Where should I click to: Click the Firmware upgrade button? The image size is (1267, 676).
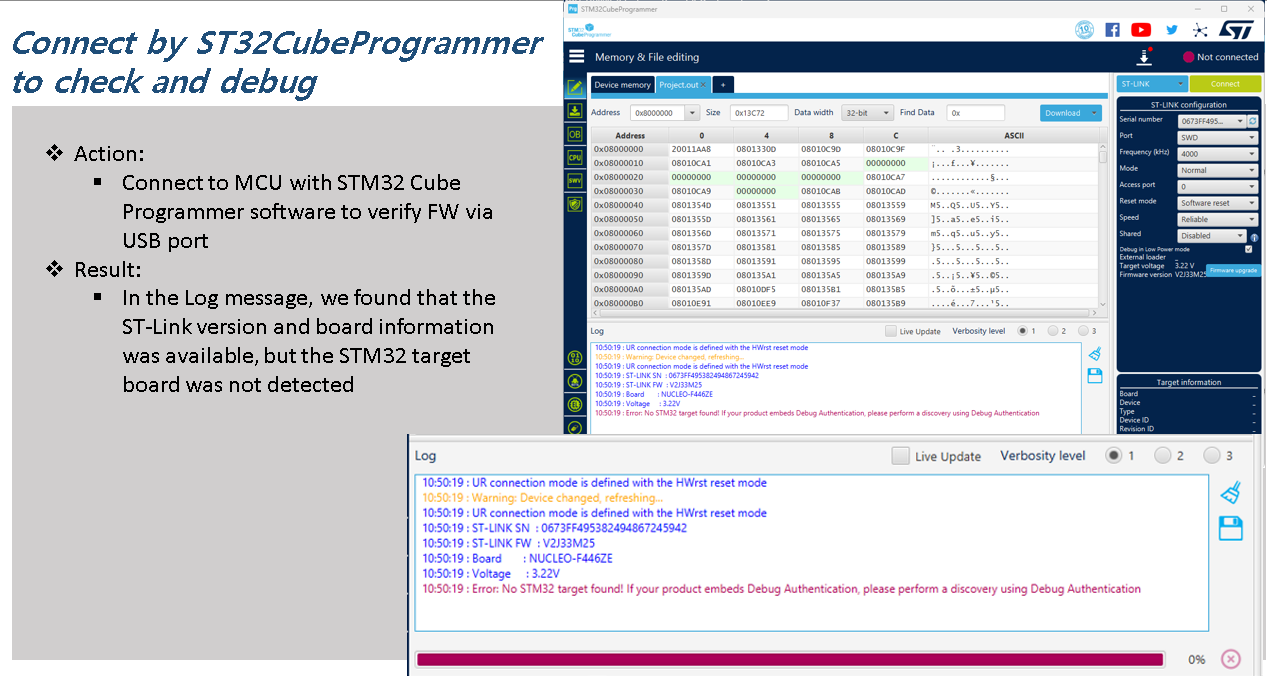click(x=1232, y=271)
